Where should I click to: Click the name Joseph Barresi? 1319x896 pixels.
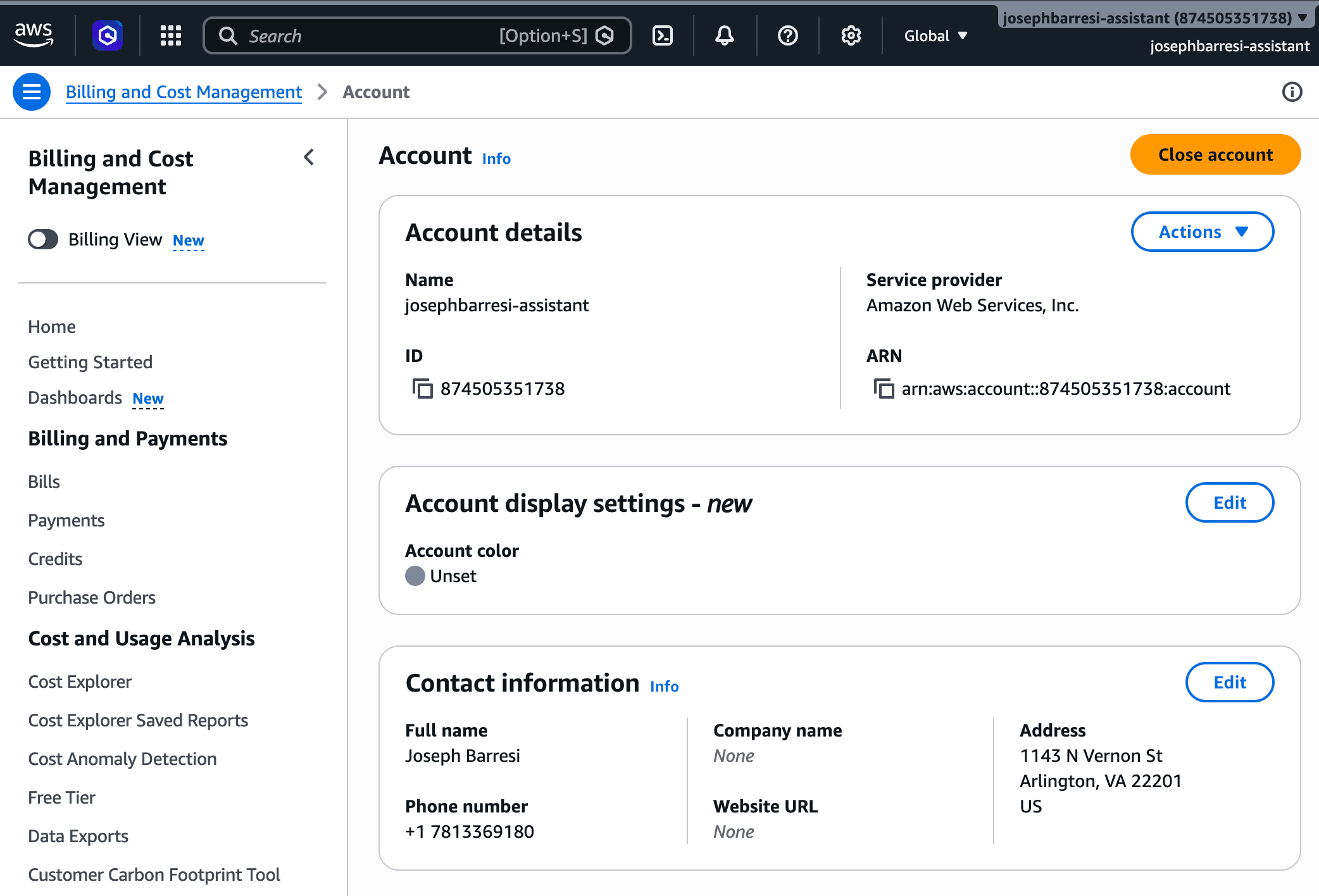click(463, 756)
